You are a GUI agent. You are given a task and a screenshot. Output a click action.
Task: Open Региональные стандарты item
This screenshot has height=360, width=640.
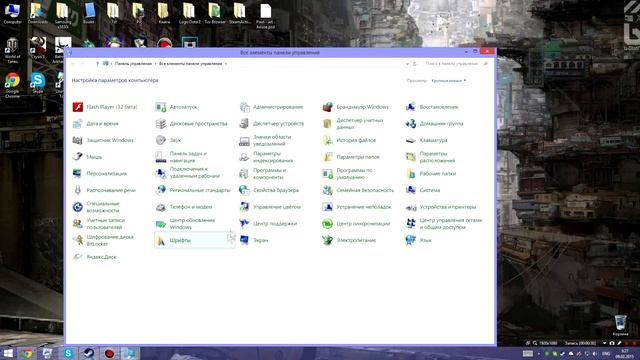[x=193, y=191]
